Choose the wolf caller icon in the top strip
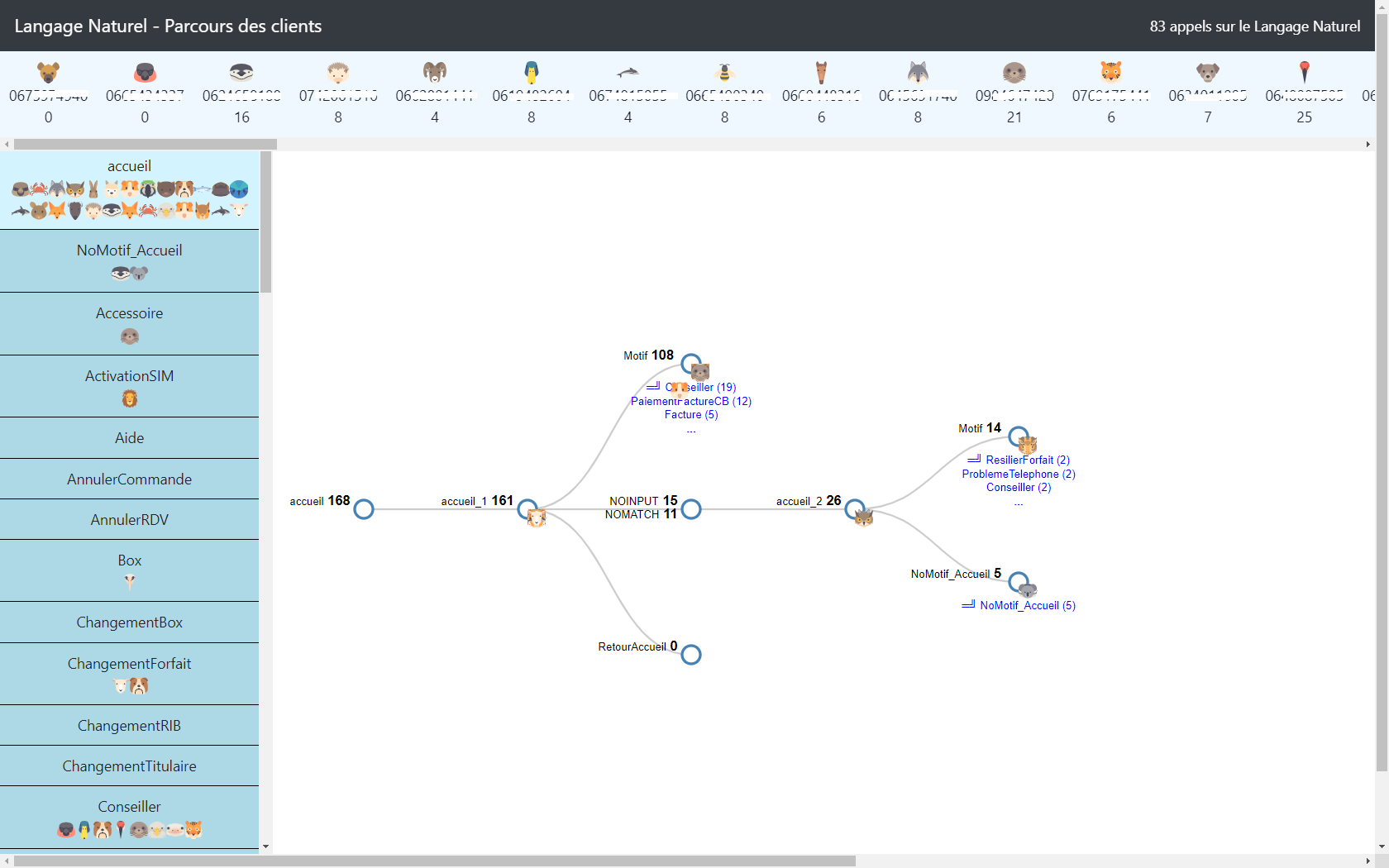This screenshot has height=868, width=1389. tap(918, 72)
